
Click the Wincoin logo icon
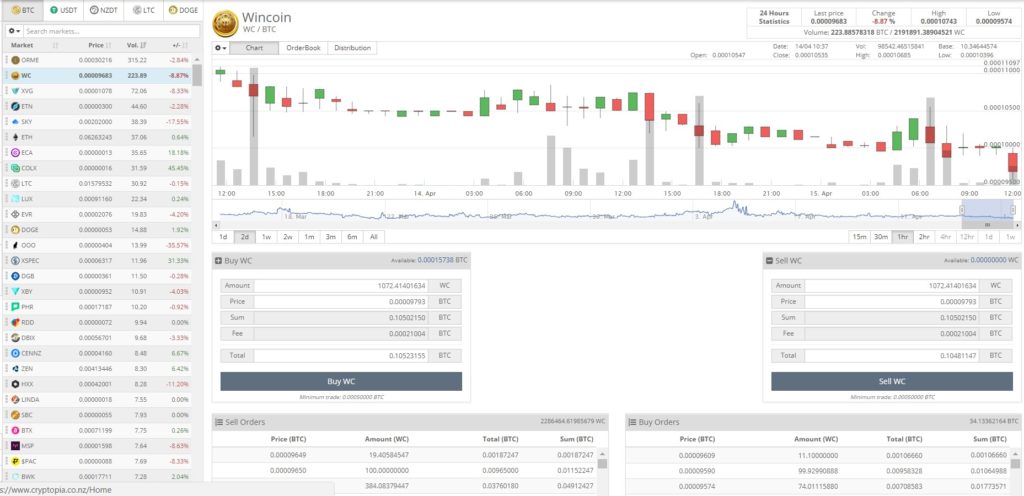(x=225, y=23)
